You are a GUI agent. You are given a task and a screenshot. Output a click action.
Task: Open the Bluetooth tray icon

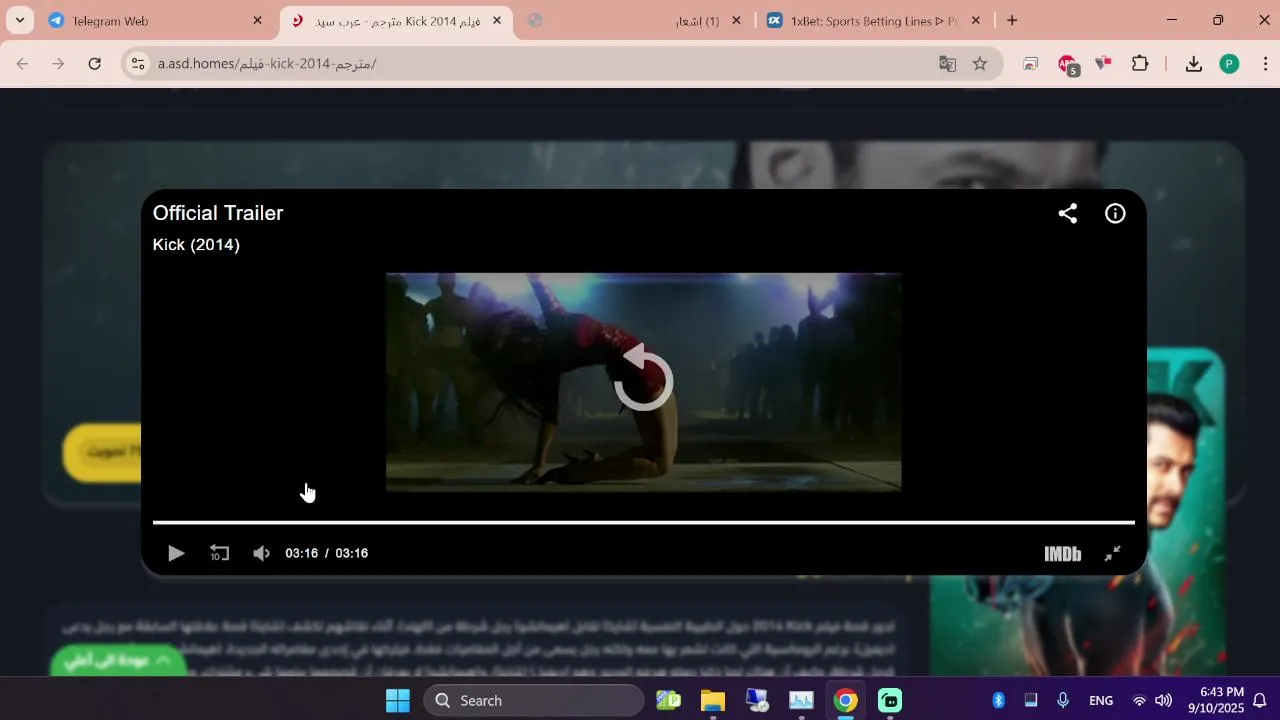pyautogui.click(x=998, y=700)
